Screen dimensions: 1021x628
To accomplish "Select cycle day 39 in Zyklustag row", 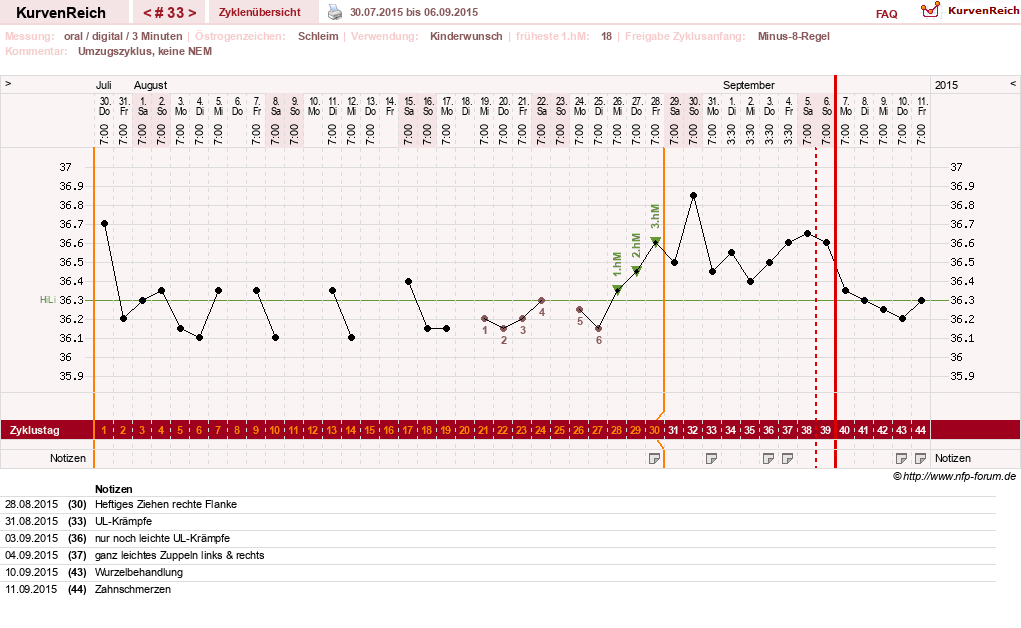I will tap(825, 430).
